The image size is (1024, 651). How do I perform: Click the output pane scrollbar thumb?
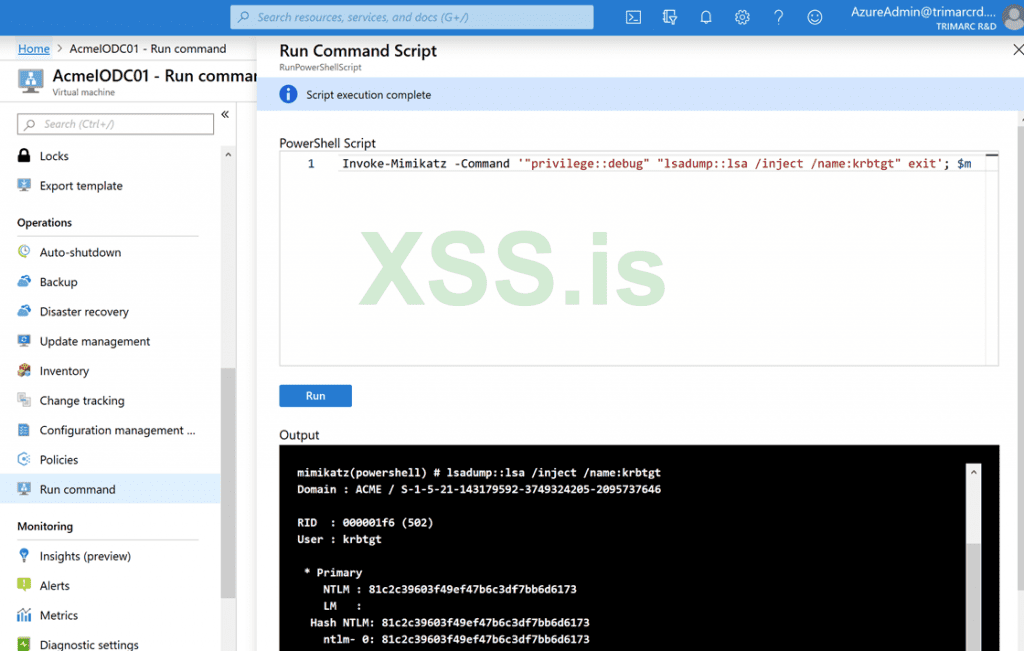[974, 597]
